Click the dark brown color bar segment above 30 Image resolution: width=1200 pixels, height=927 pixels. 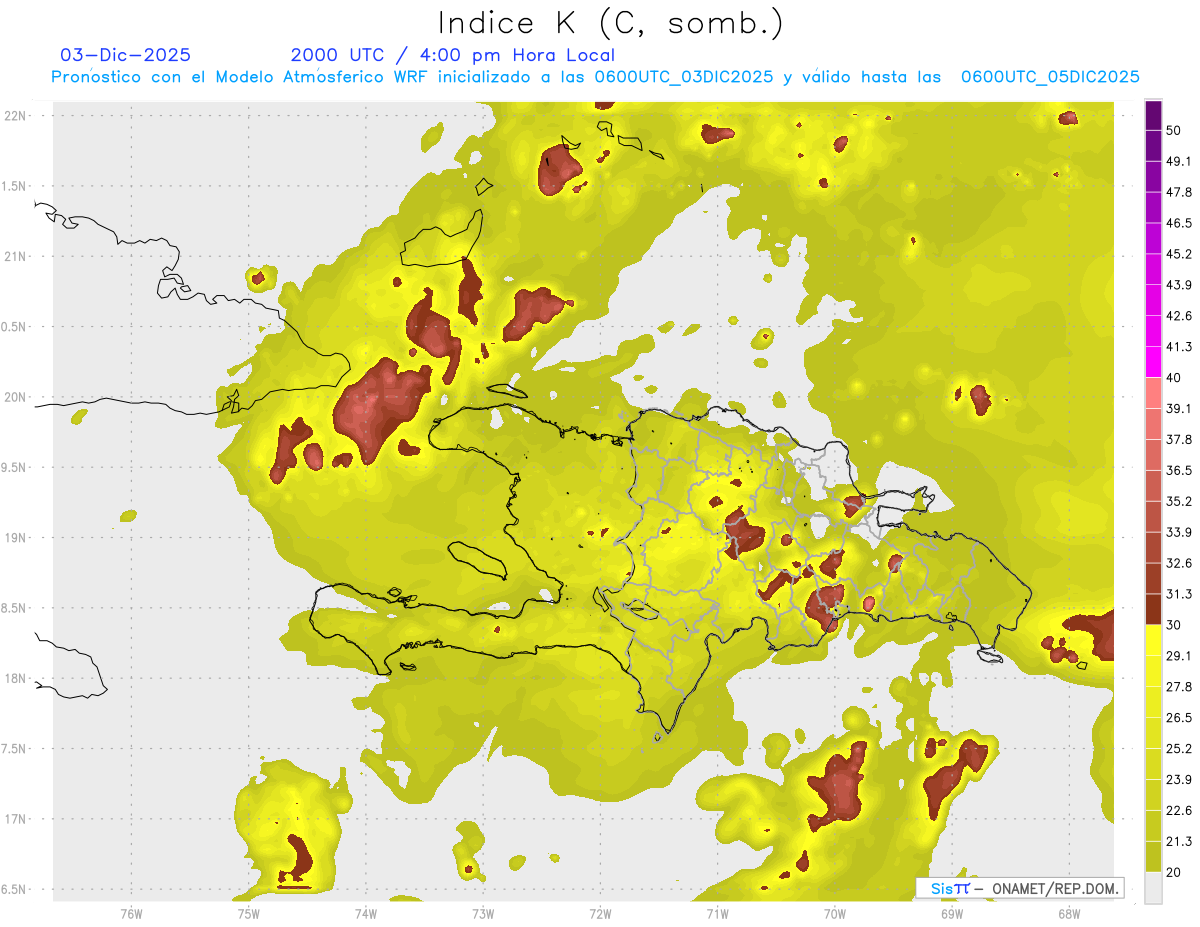[x=1153, y=609]
